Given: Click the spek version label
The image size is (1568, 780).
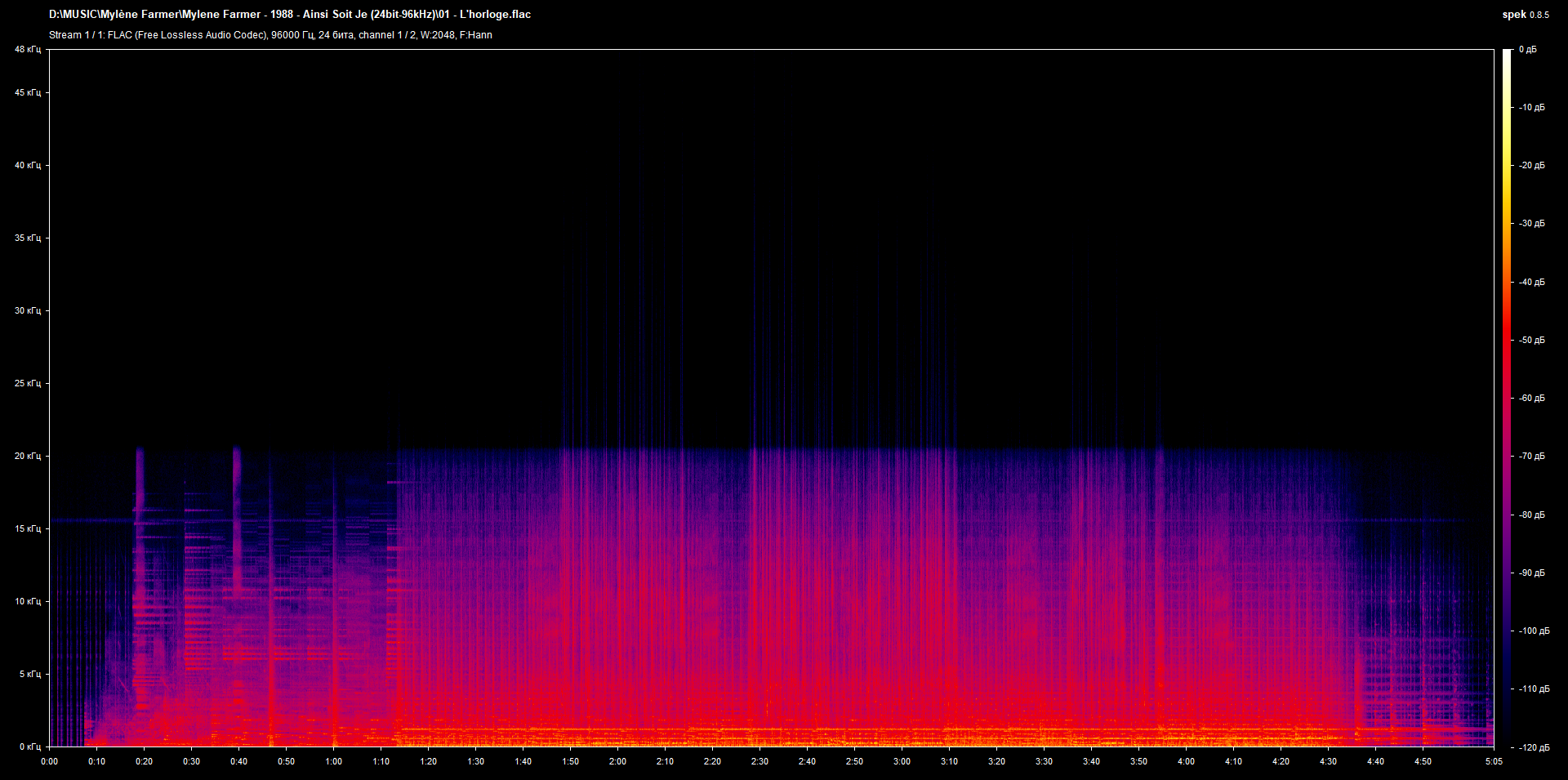Looking at the screenshot, I should (1526, 14).
